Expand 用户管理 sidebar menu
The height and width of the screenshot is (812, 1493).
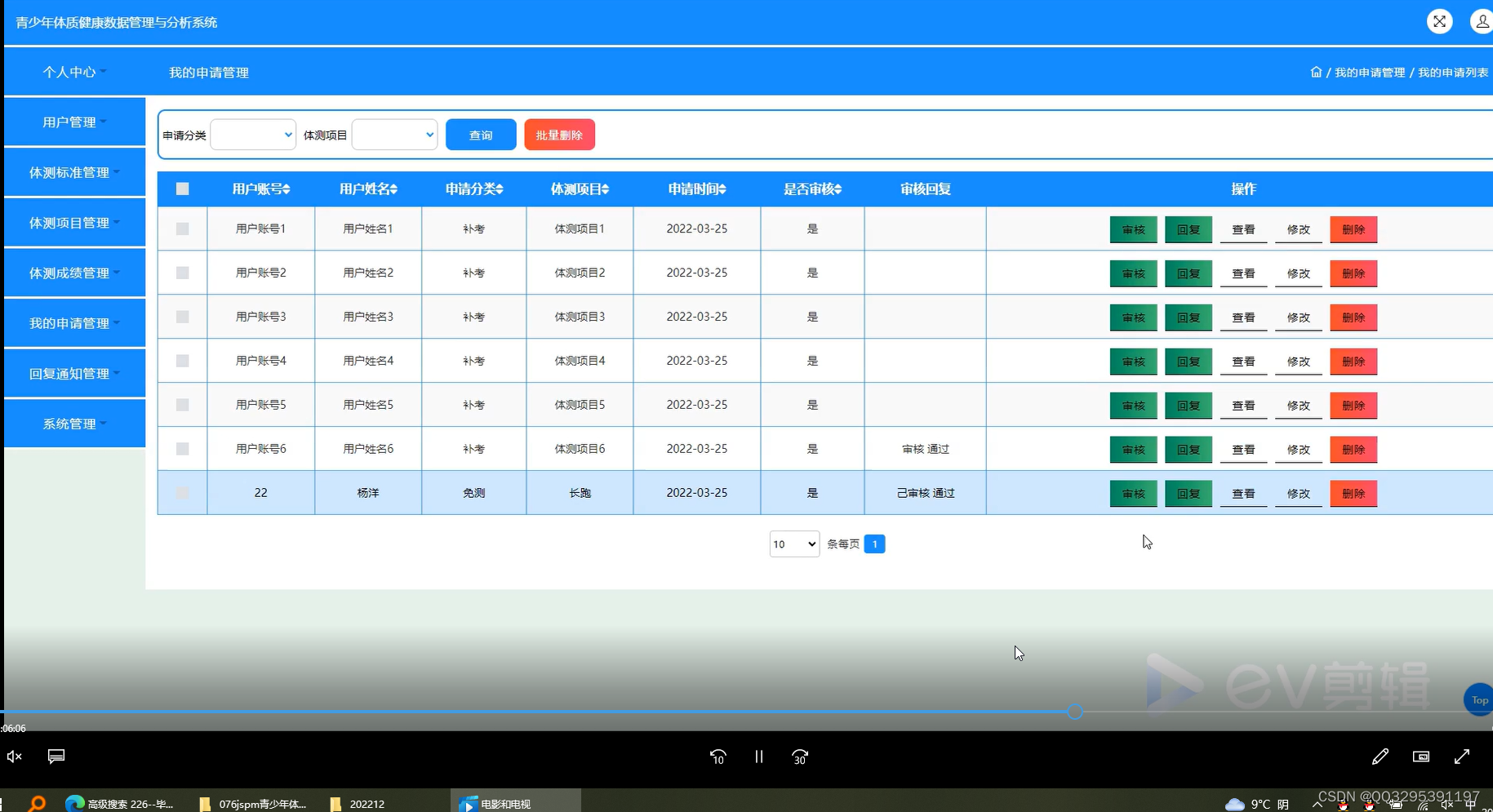(74, 122)
